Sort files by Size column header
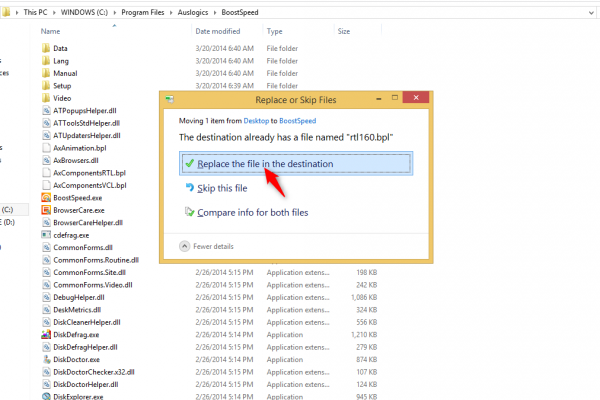Viewport: 600px width, 400px height. click(344, 31)
